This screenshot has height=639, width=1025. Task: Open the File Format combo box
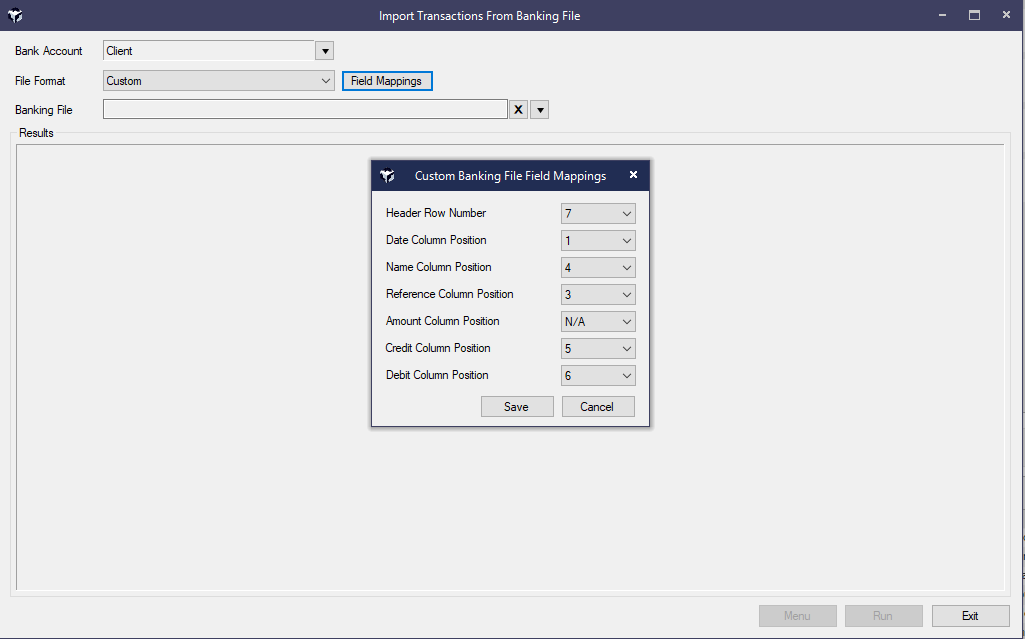coord(218,81)
